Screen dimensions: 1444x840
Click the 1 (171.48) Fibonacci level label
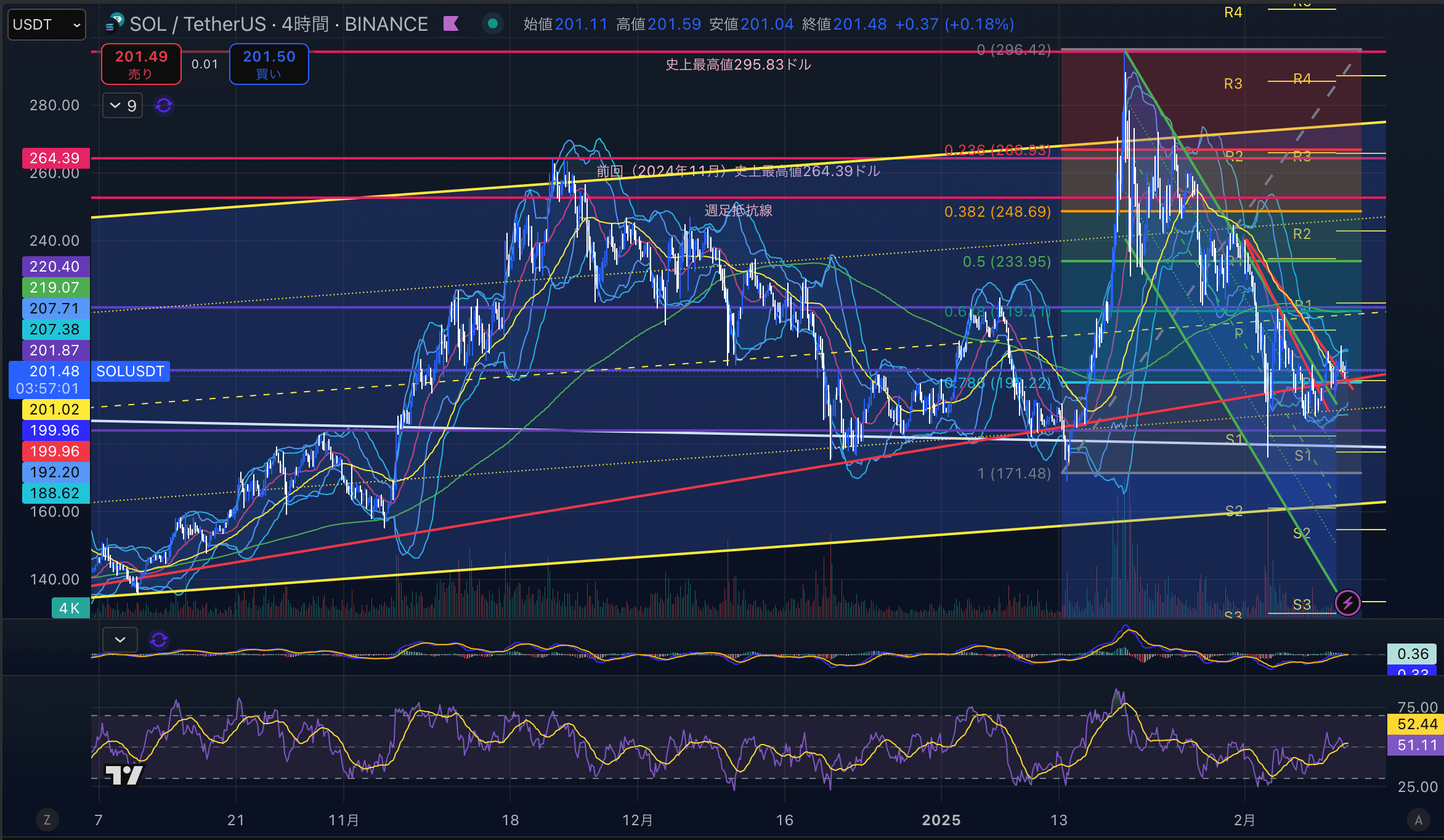click(x=1014, y=474)
